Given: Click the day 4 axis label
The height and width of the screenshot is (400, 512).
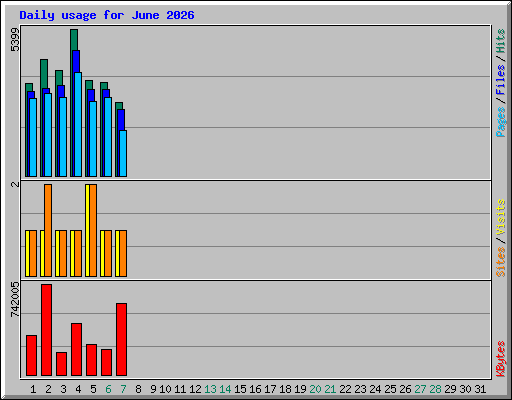Looking at the screenshot, I should coord(78,389).
